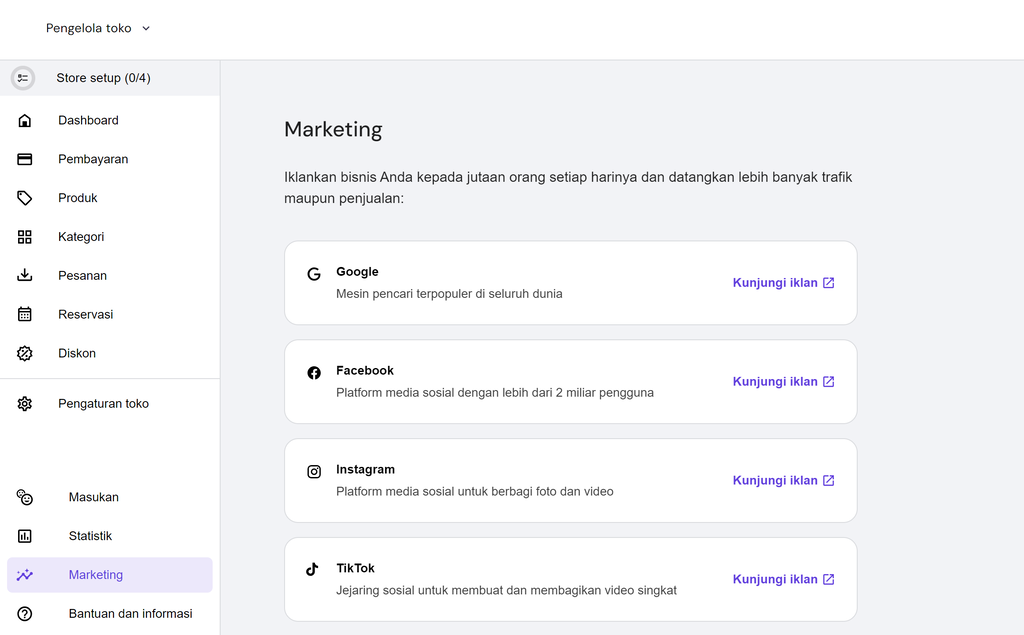Click the Kategori grid icon
This screenshot has height=635, width=1024.
click(x=24, y=237)
